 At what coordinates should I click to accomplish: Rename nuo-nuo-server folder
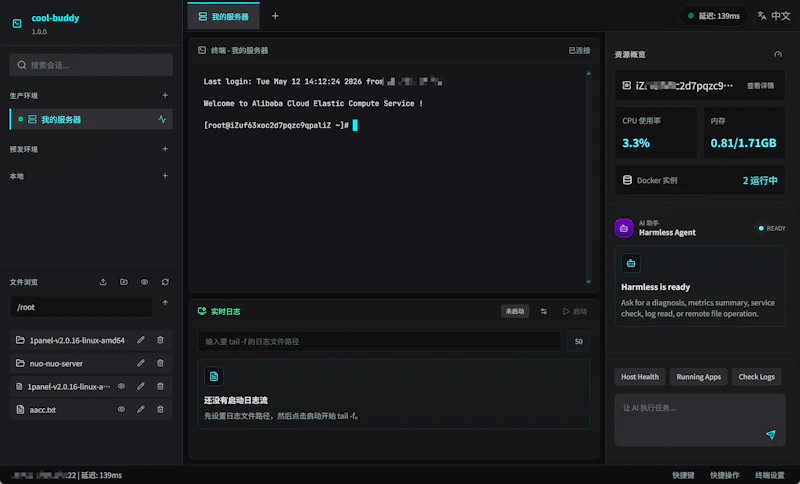(x=141, y=363)
